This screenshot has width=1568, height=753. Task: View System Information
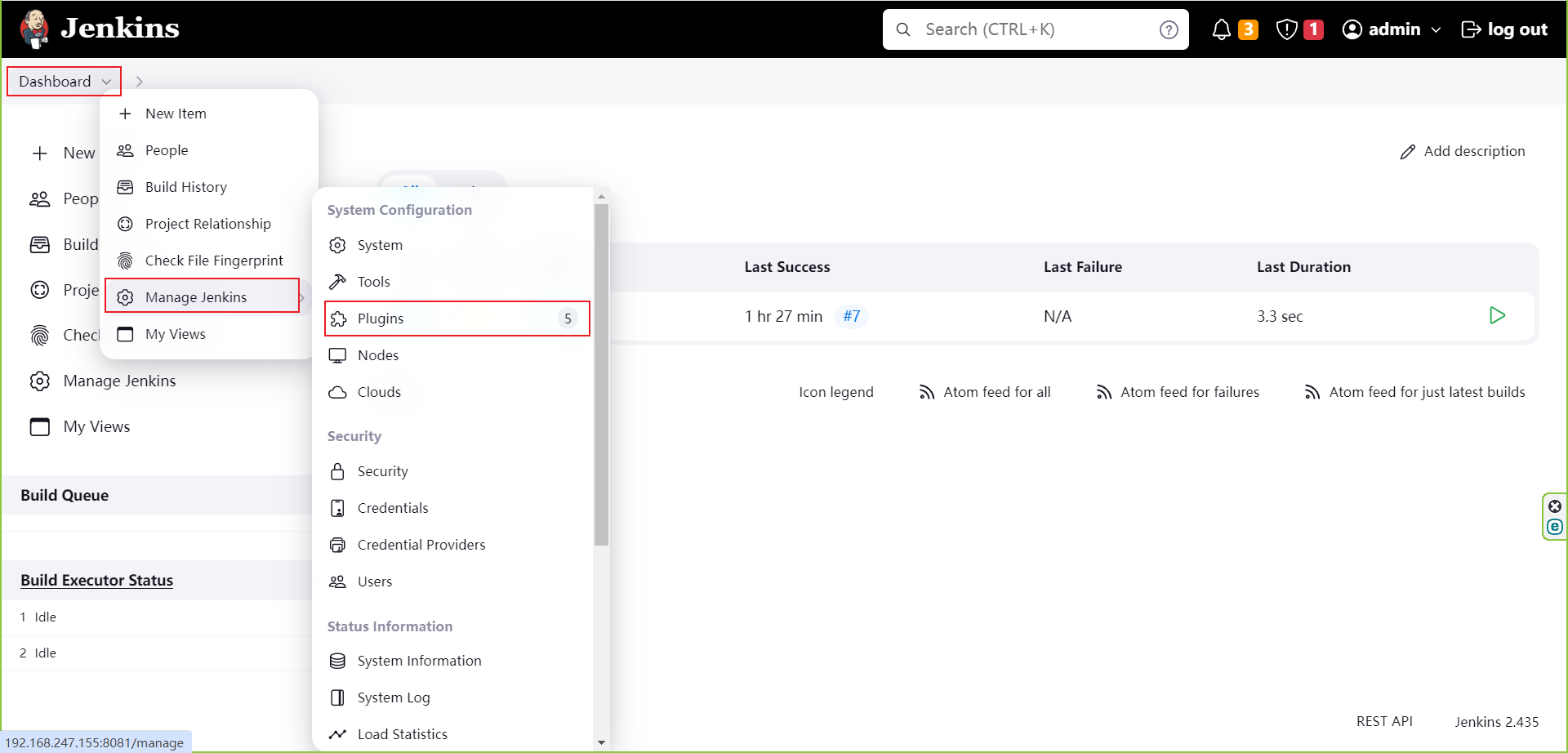[418, 661]
